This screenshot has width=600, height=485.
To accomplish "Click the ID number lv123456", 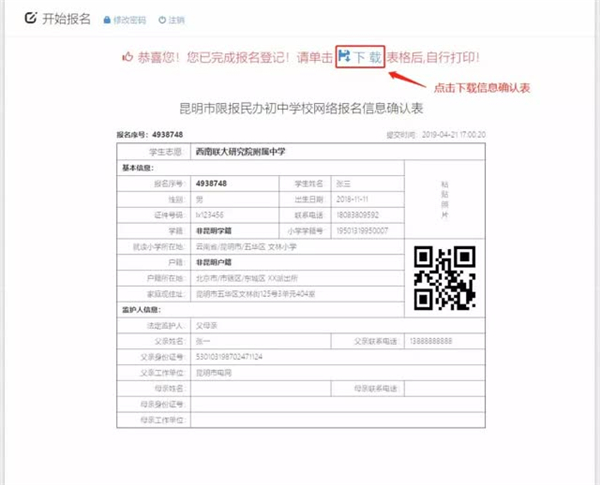I will tap(210, 215).
